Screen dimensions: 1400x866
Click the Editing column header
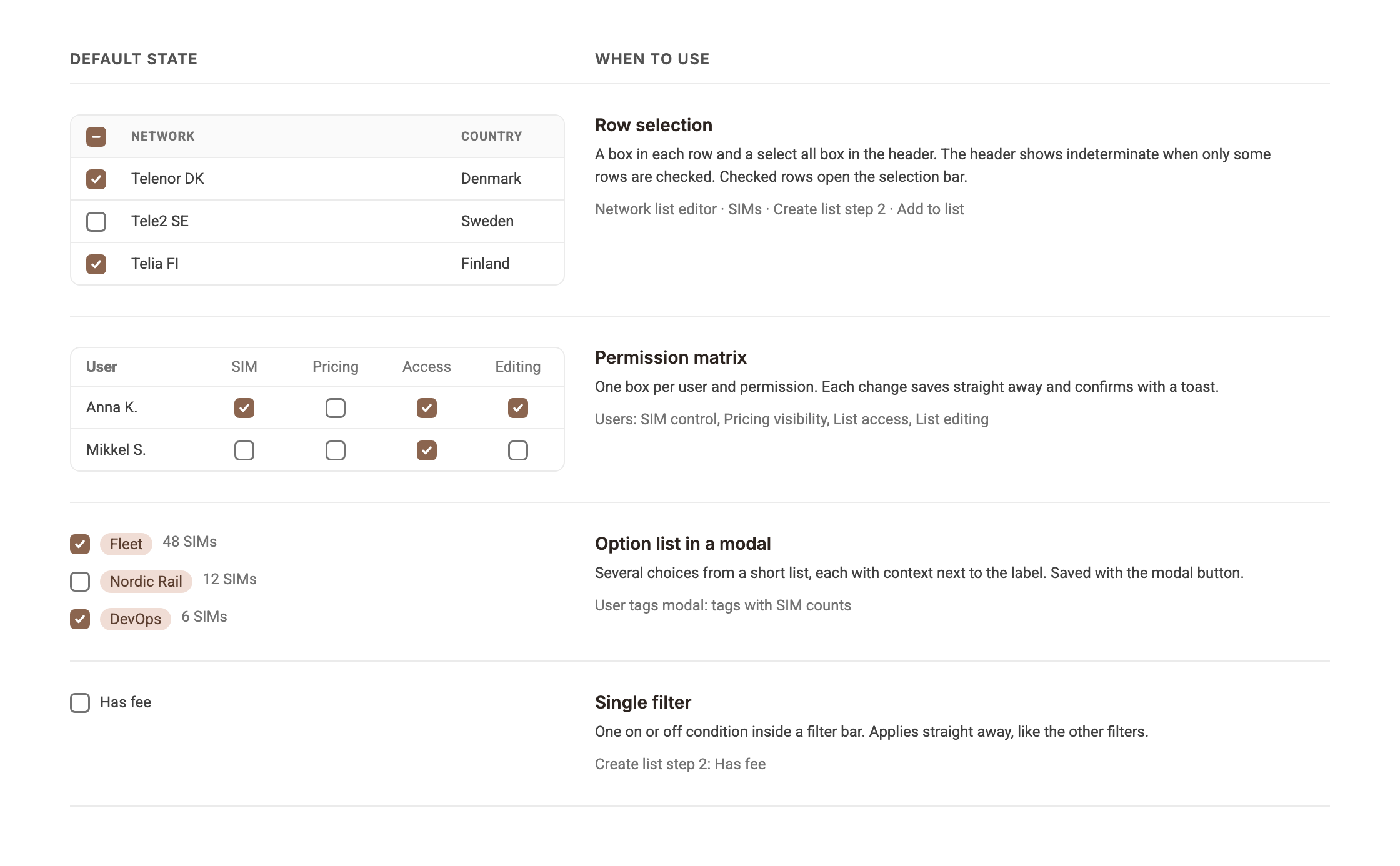point(518,367)
